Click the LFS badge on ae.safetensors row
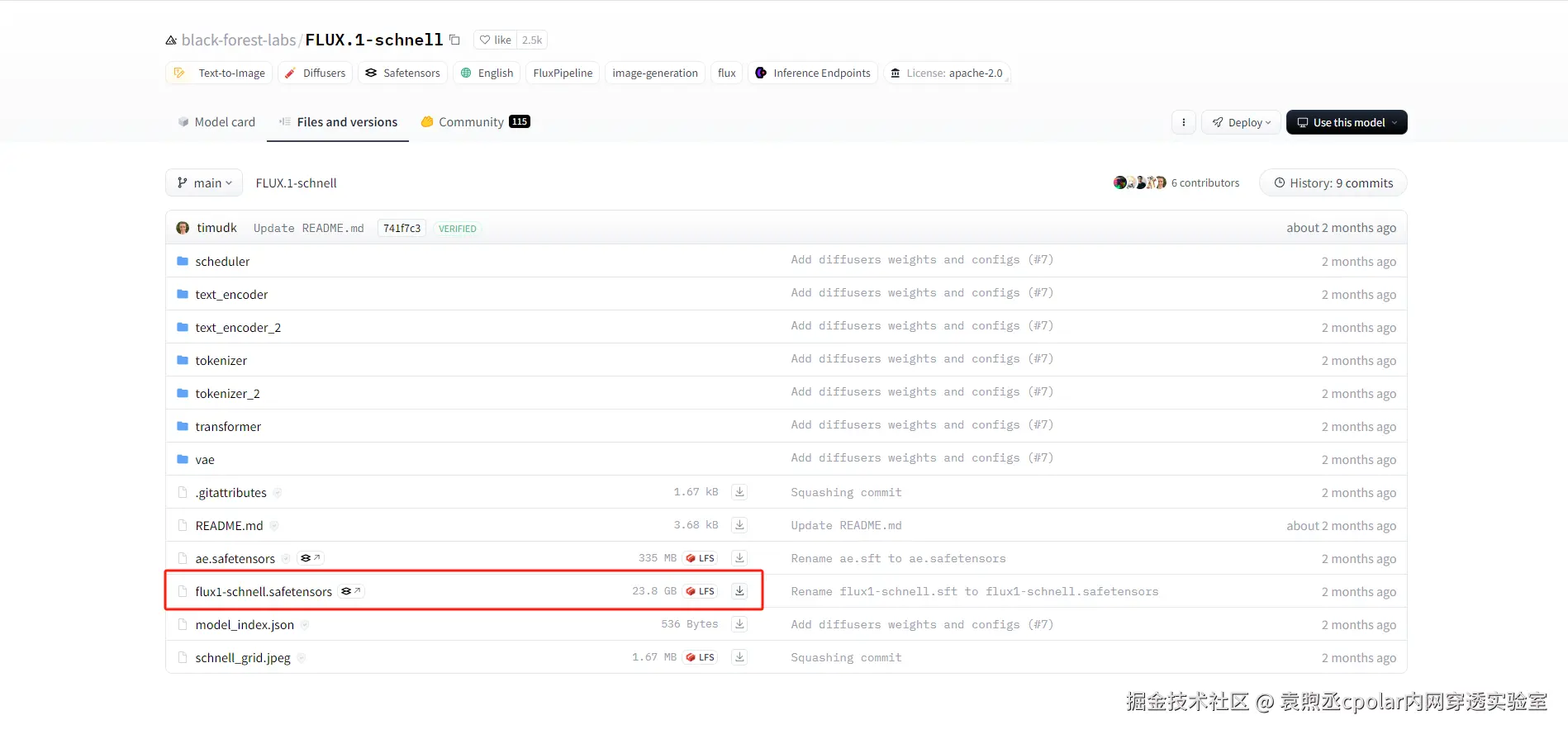 tap(701, 558)
